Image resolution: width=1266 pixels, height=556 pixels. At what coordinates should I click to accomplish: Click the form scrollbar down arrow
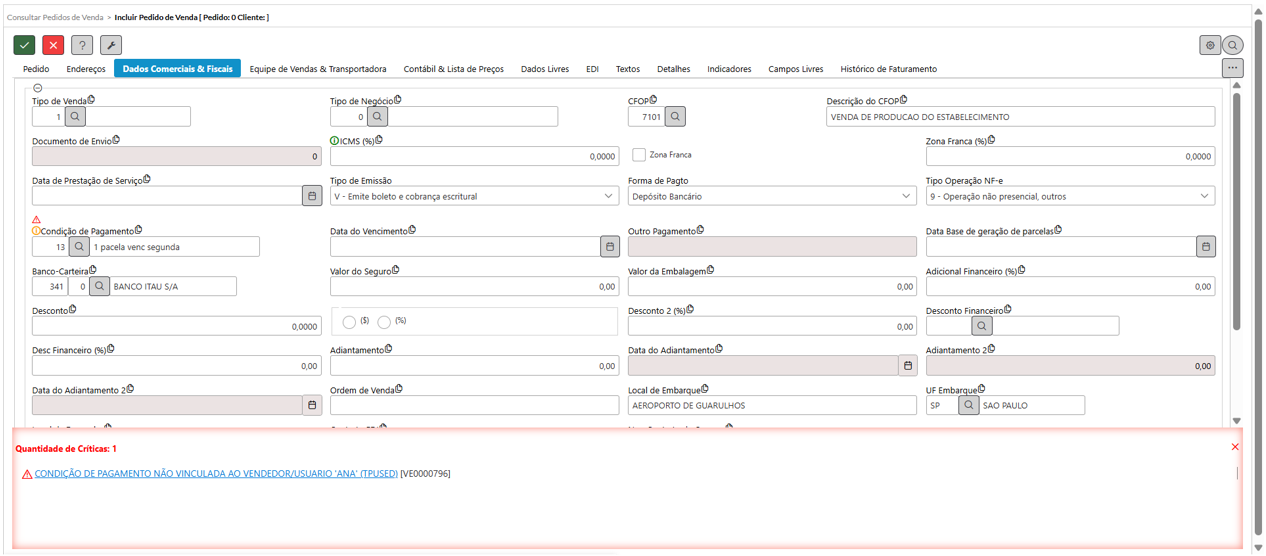pos(1237,421)
